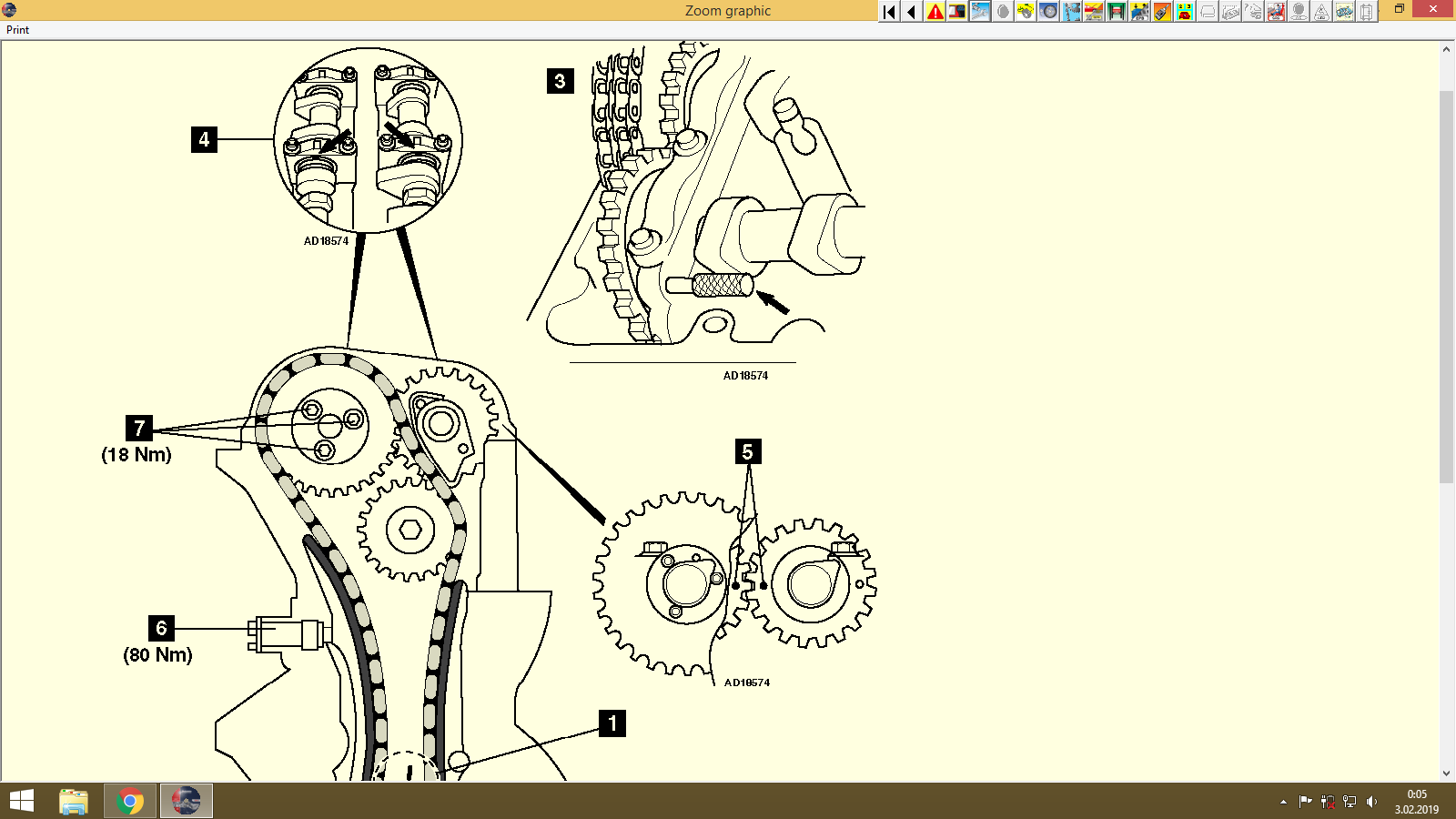Viewport: 1456px width, 819px height.
Task: Expand hidden icons in the system tray
Action: pyautogui.click(x=1283, y=802)
